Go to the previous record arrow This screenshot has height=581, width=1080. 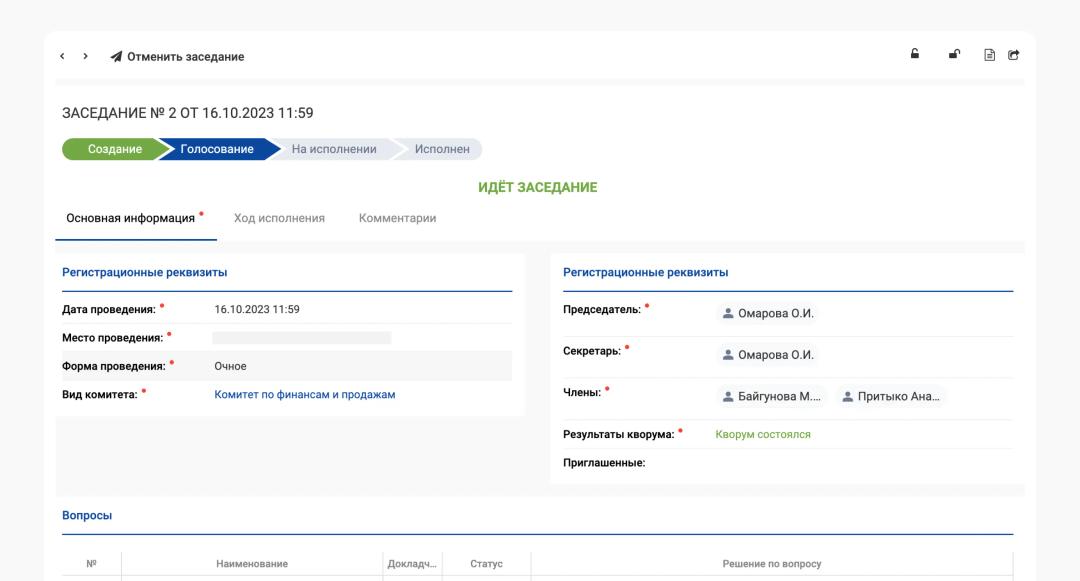(x=64, y=57)
